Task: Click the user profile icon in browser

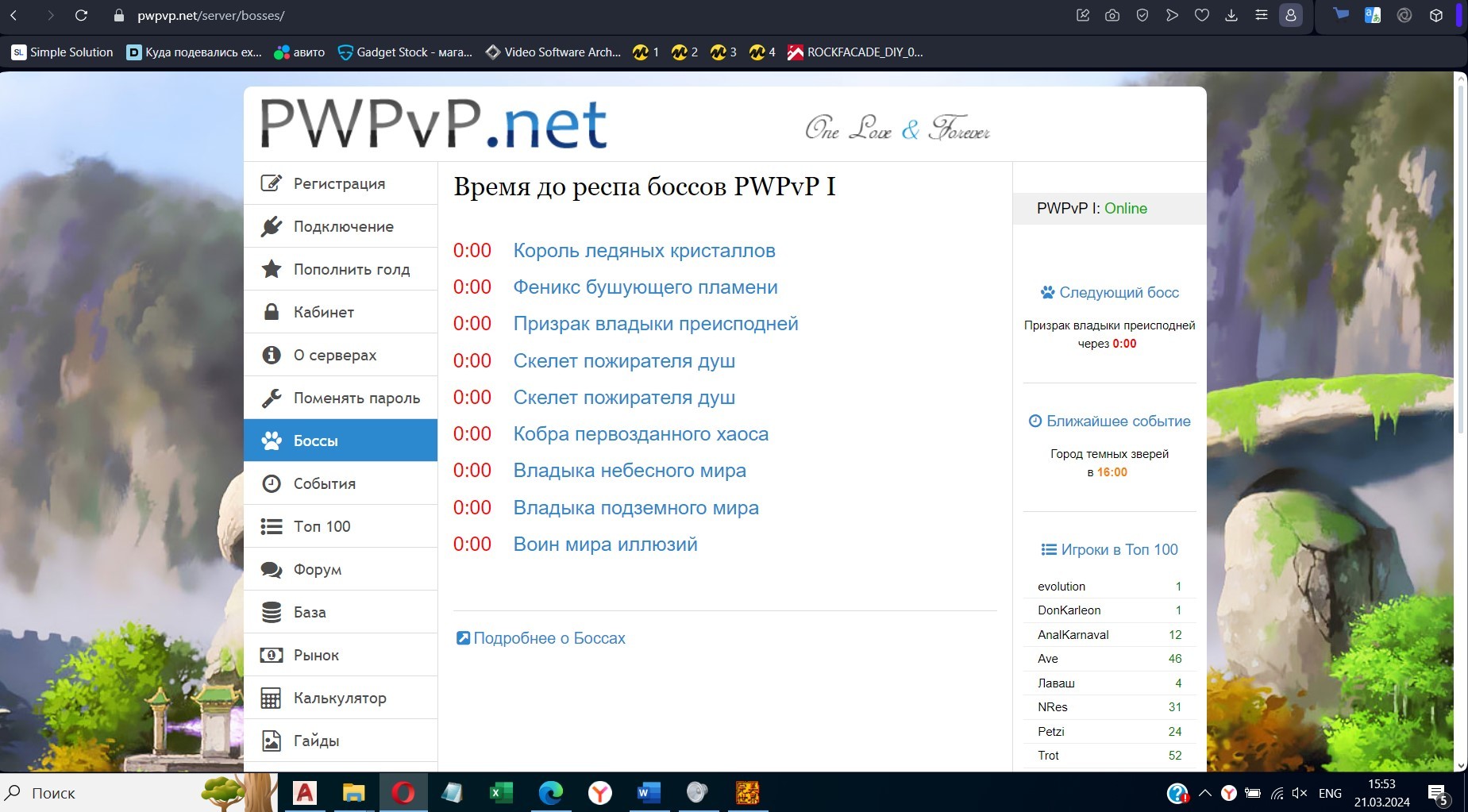Action: click(x=1291, y=15)
